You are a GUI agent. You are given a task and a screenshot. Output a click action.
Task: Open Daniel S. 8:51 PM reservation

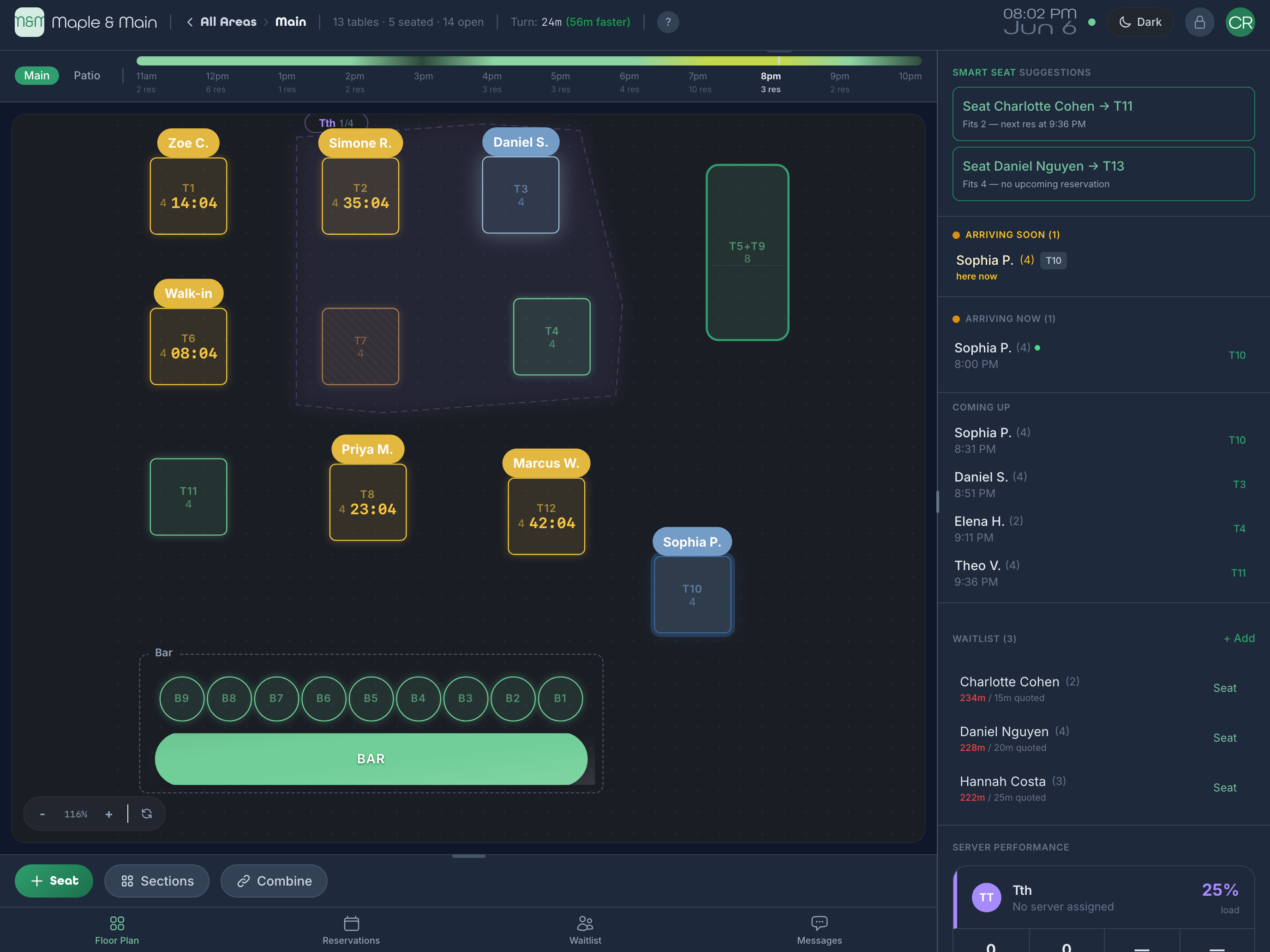click(1103, 484)
